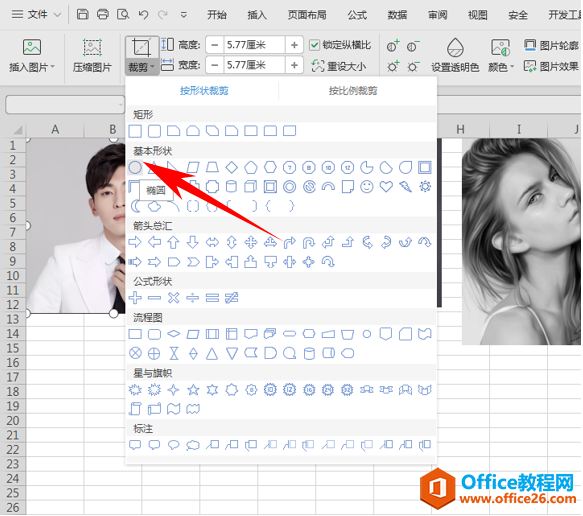Select the crescent moon crop shape
Viewport: 583px width, 516px height.
tap(135, 206)
